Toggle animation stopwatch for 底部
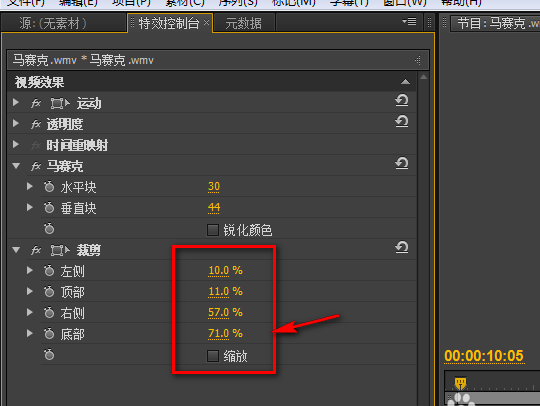Screen dimensions: 540x406 (x=49, y=334)
